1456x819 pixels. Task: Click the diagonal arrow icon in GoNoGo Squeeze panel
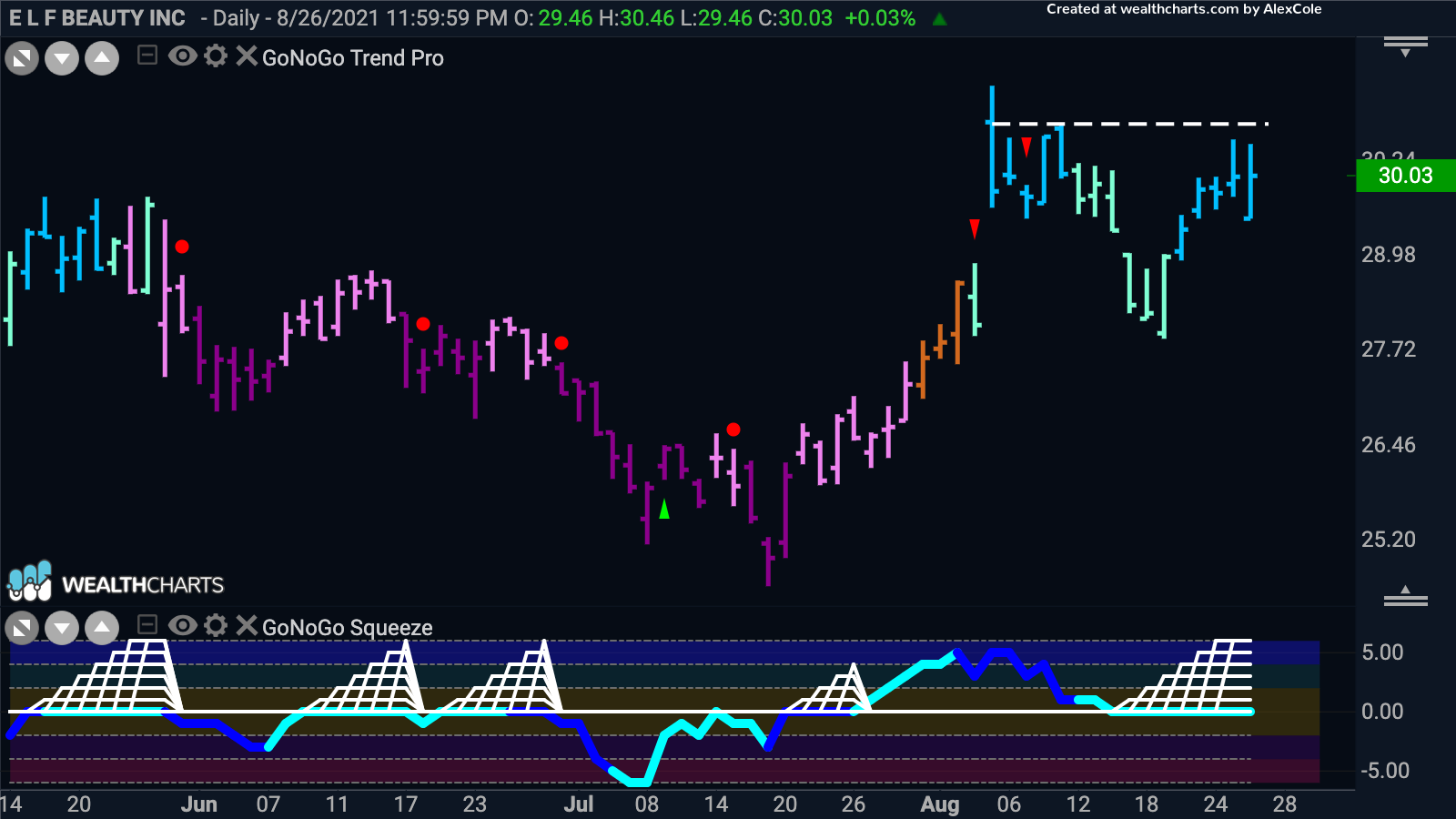click(x=22, y=628)
